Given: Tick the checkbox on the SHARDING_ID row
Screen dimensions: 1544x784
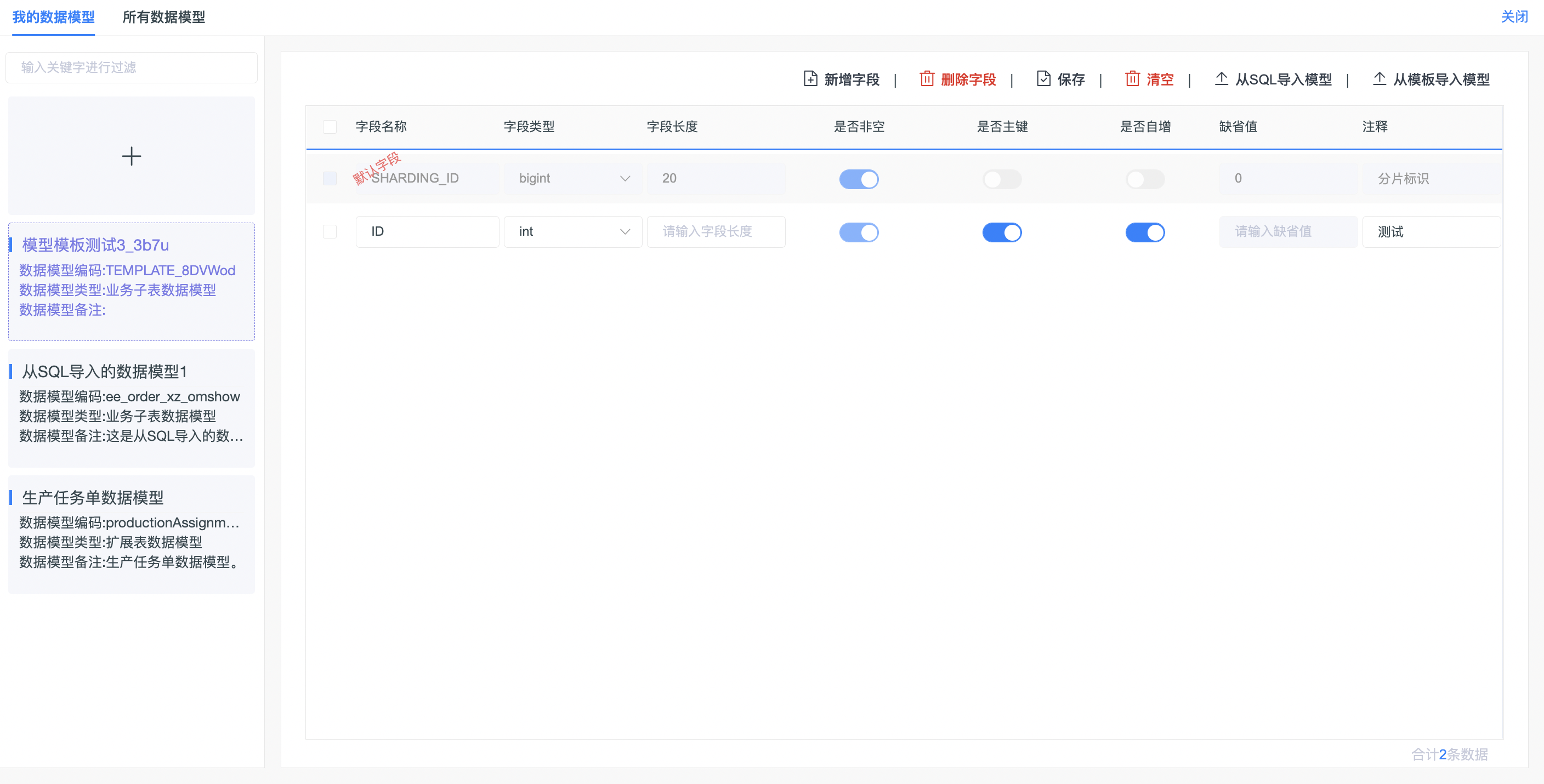Looking at the screenshot, I should click(330, 179).
